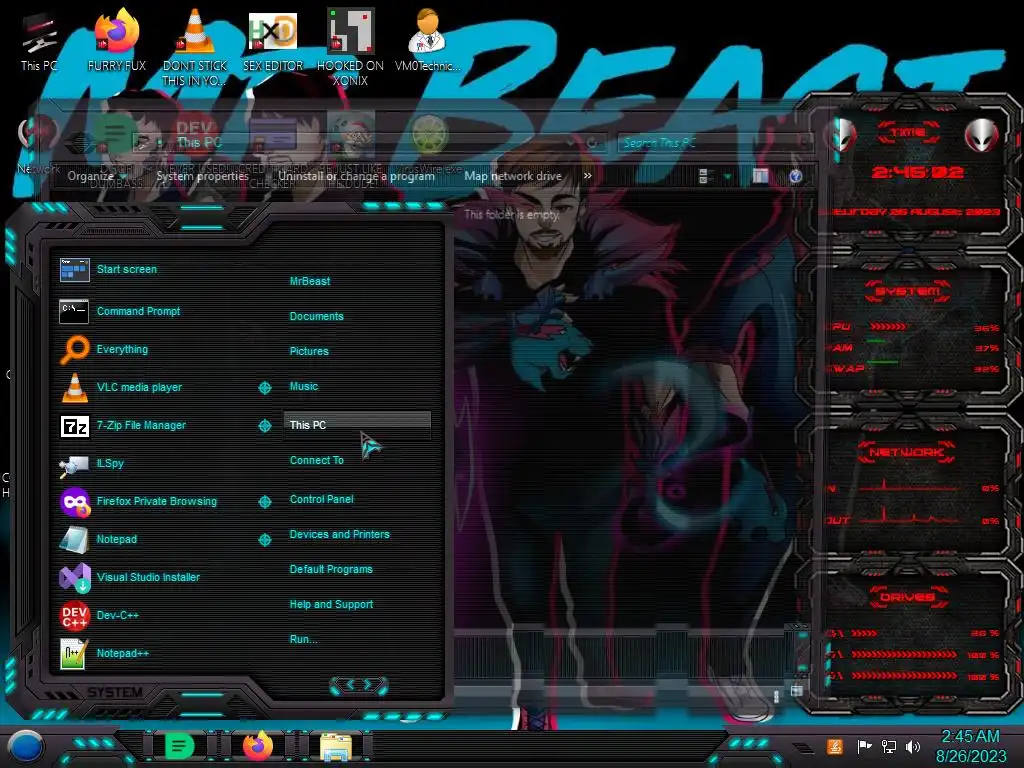Select the HxD editor desktop shortcut
This screenshot has height=768, width=1024.
(272, 40)
